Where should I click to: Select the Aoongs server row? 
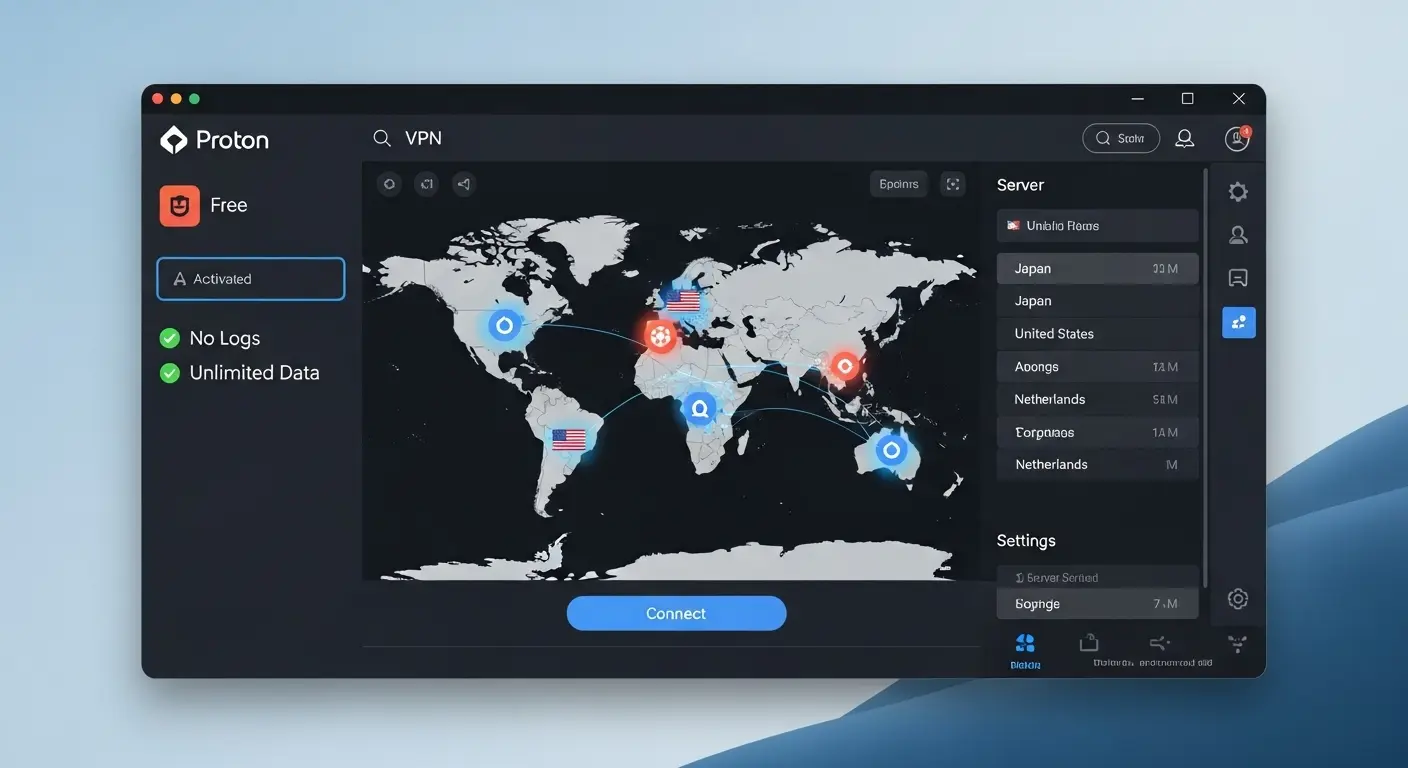pos(1097,367)
